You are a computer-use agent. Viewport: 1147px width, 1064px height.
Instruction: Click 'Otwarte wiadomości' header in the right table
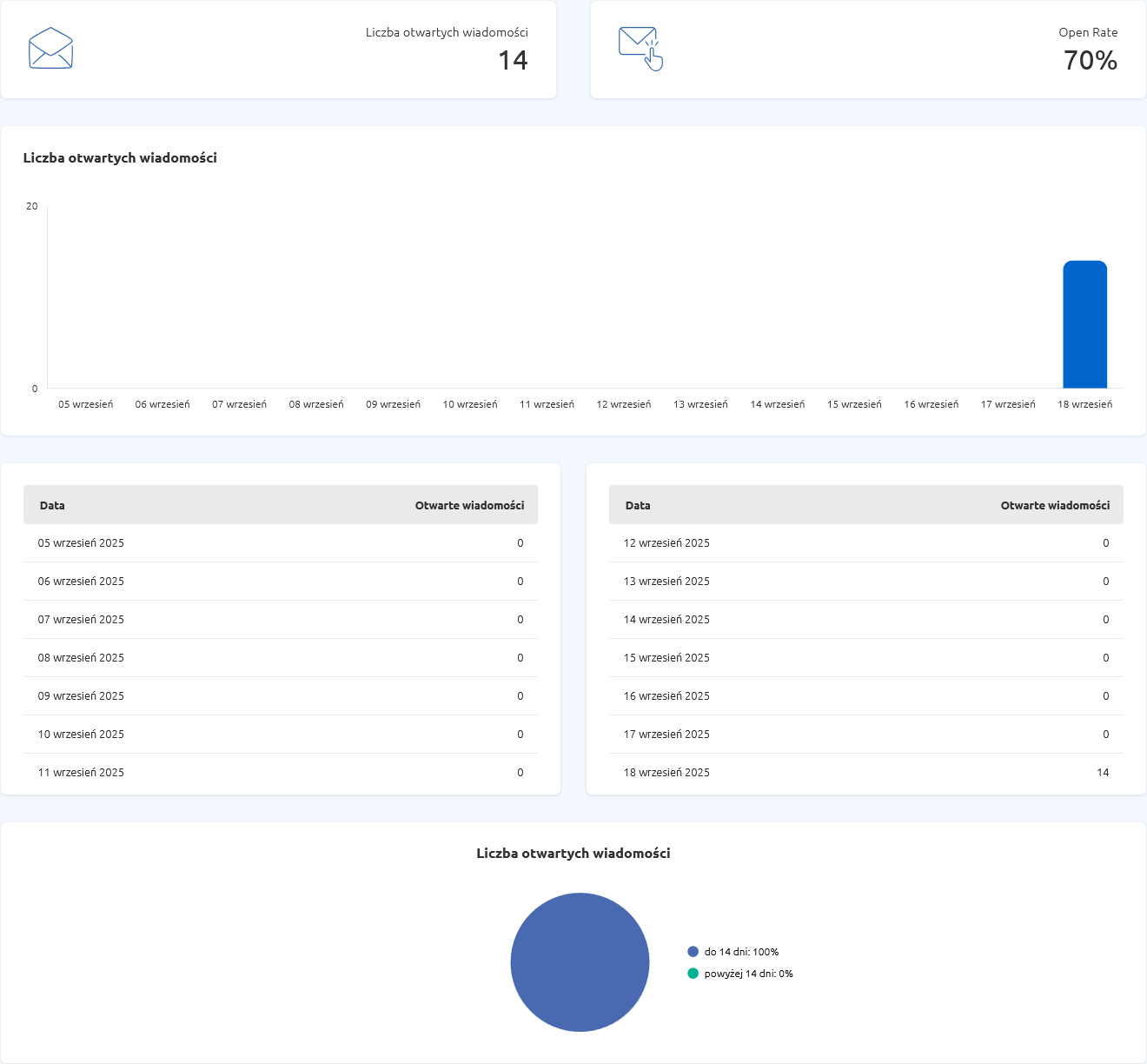pos(1055,505)
